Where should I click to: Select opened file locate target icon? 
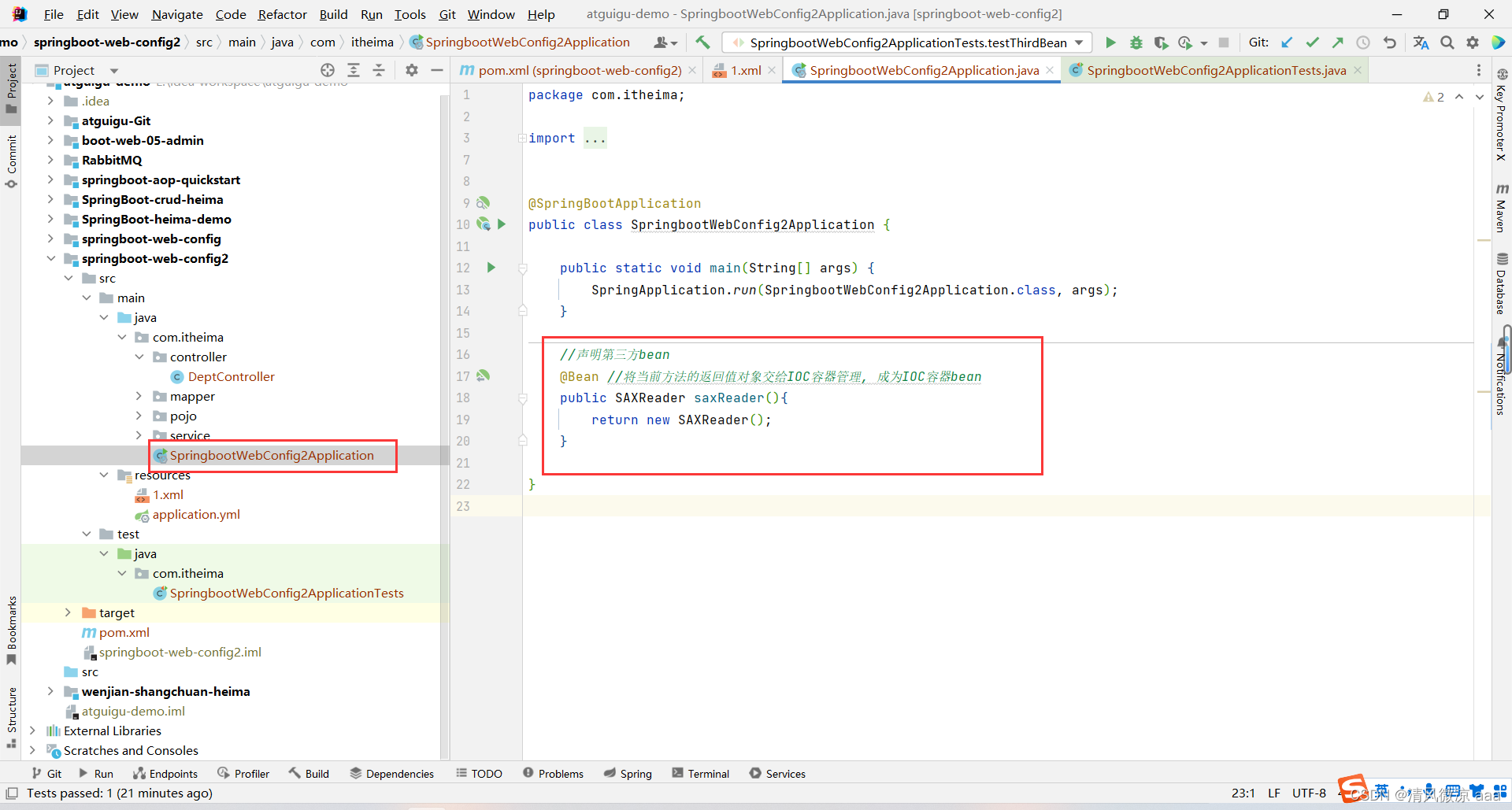coord(328,70)
